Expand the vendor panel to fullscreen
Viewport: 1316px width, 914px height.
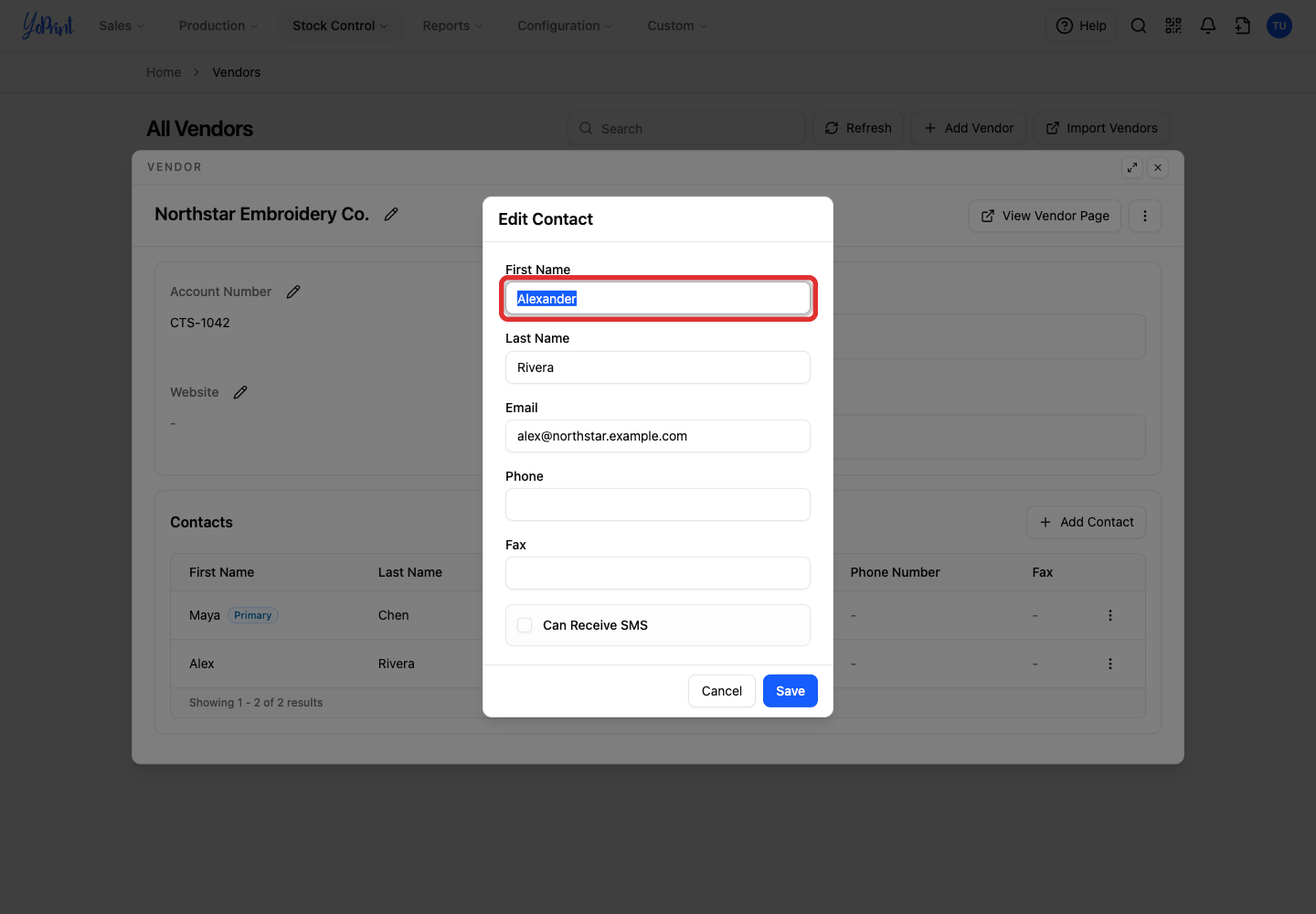1132,167
